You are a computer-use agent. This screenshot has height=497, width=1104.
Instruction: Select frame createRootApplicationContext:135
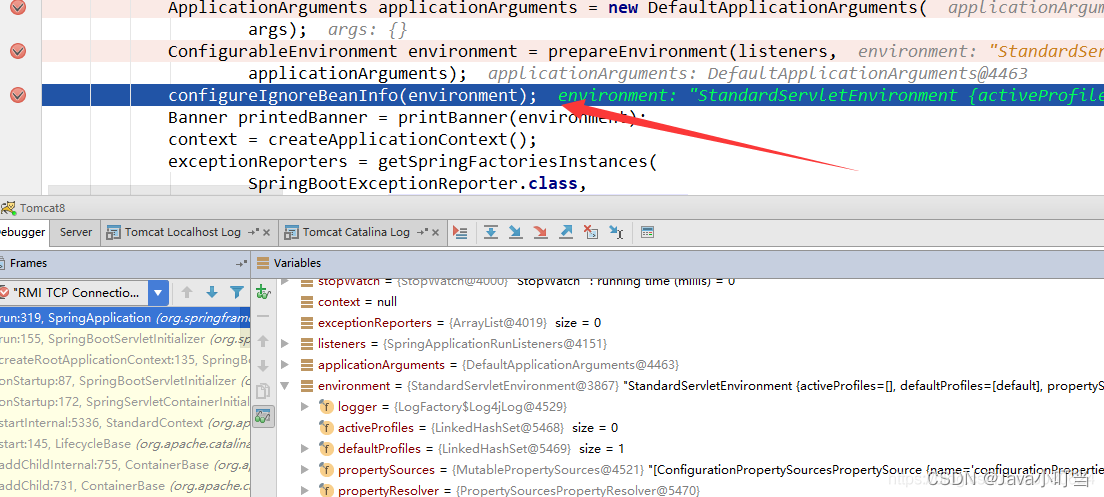pyautogui.click(x=125, y=360)
